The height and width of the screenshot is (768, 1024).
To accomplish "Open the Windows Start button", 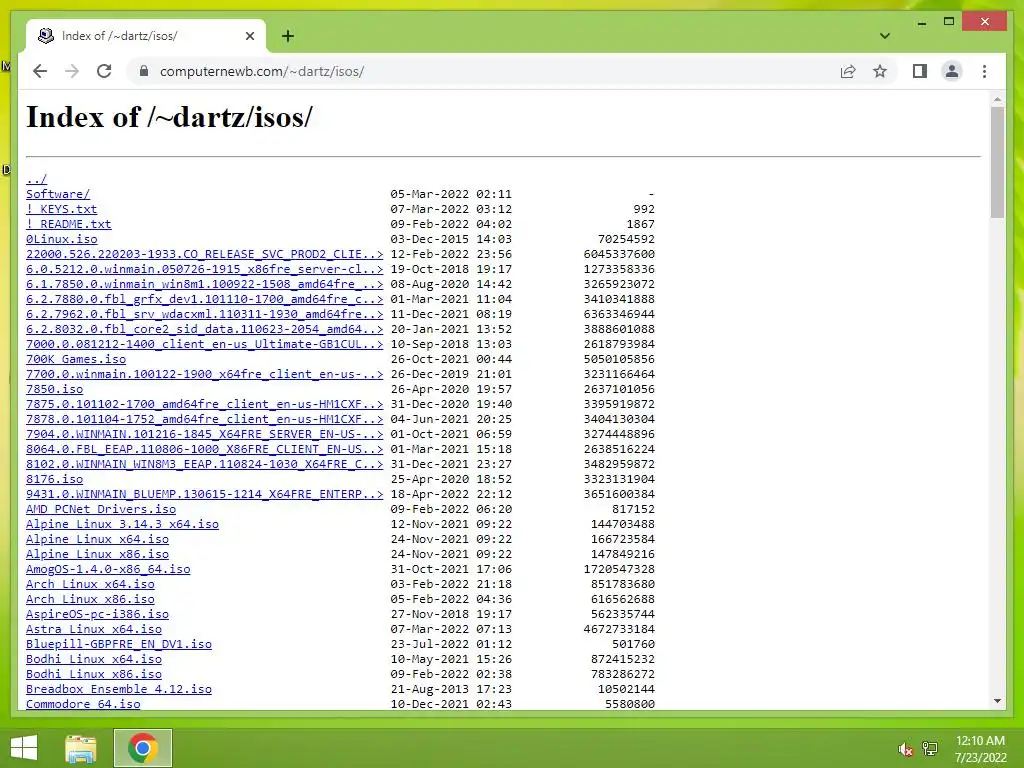I will point(24,748).
